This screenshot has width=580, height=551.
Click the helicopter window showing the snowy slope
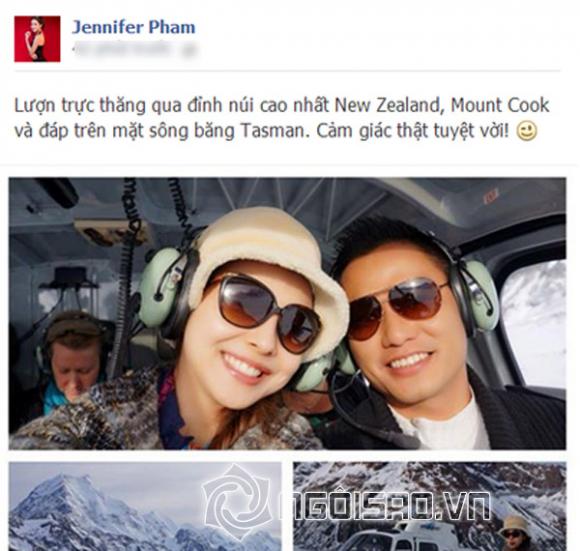point(533,325)
